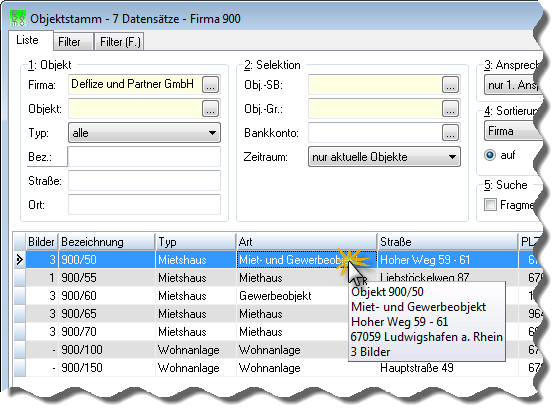Open Objekt lookup ellipsis button

pos(210,109)
